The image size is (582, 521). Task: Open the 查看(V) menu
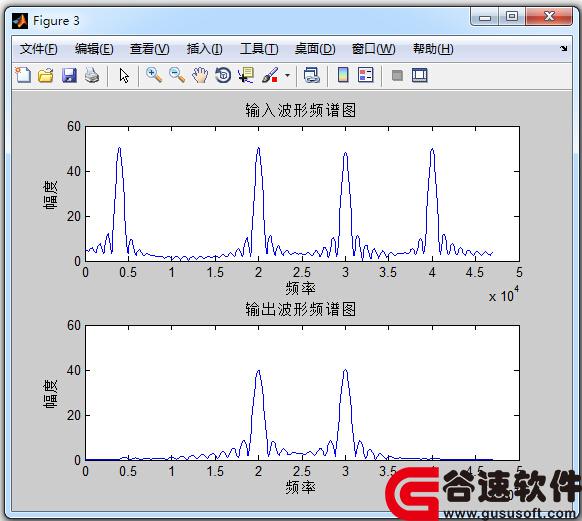point(150,49)
